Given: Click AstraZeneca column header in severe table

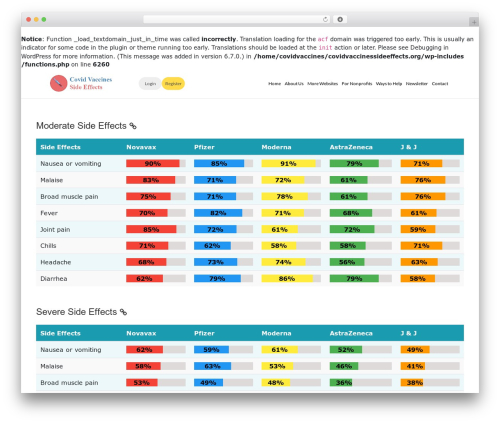Looking at the screenshot, I should (351, 333).
